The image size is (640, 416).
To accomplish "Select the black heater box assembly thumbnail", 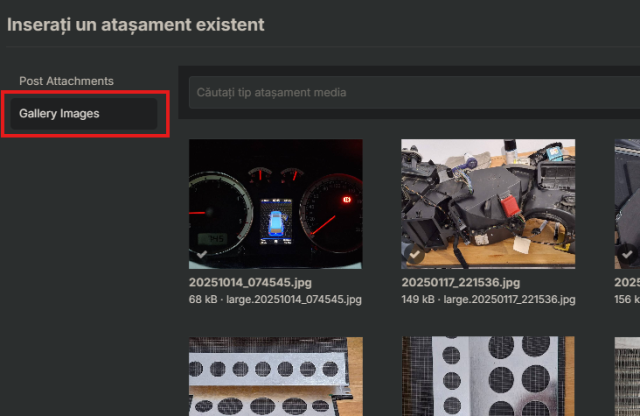I will pyautogui.click(x=488, y=203).
